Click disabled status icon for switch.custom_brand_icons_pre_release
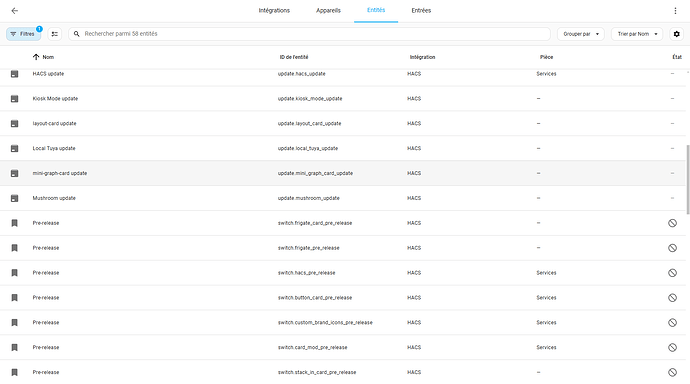690x384 pixels. point(672,322)
